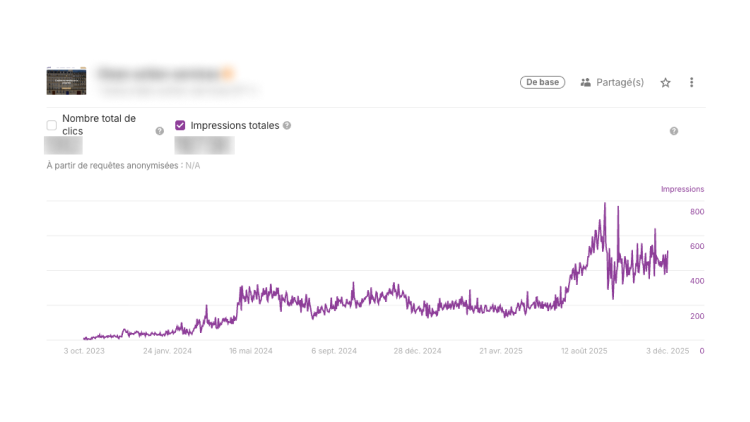Click the '16 mai 2024' date label

pos(251,351)
